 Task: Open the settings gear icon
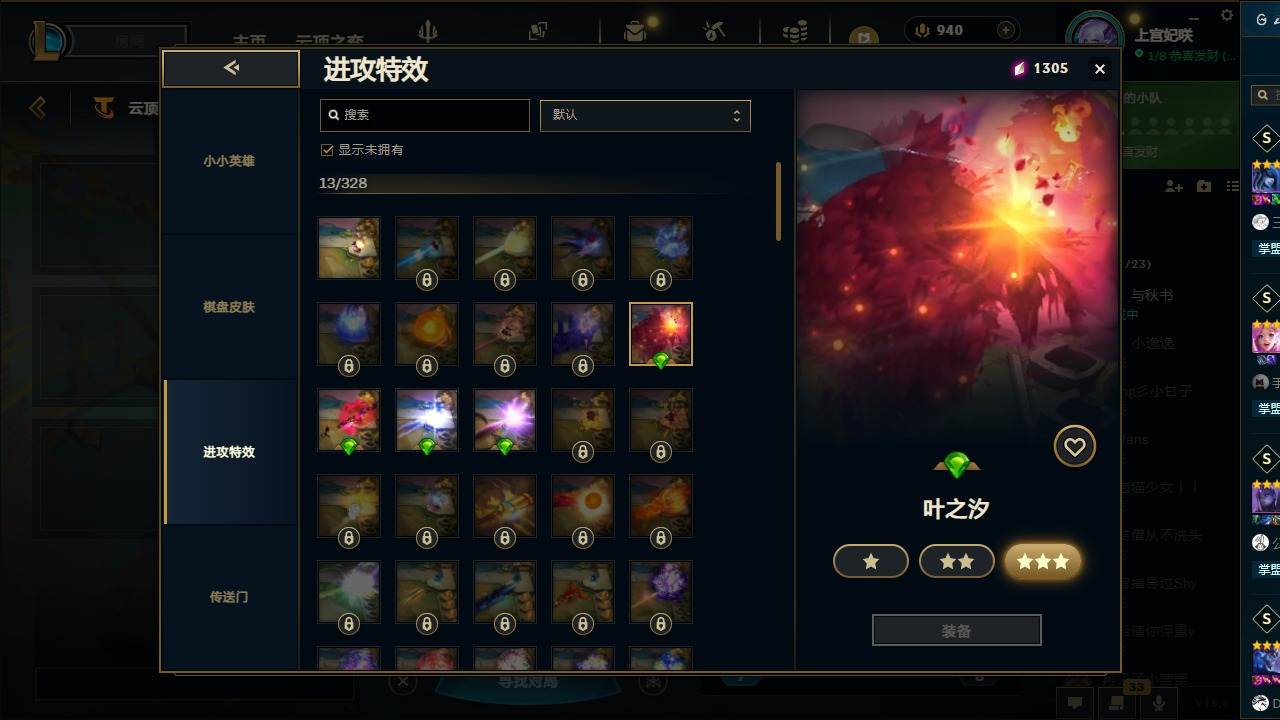click(x=1227, y=15)
